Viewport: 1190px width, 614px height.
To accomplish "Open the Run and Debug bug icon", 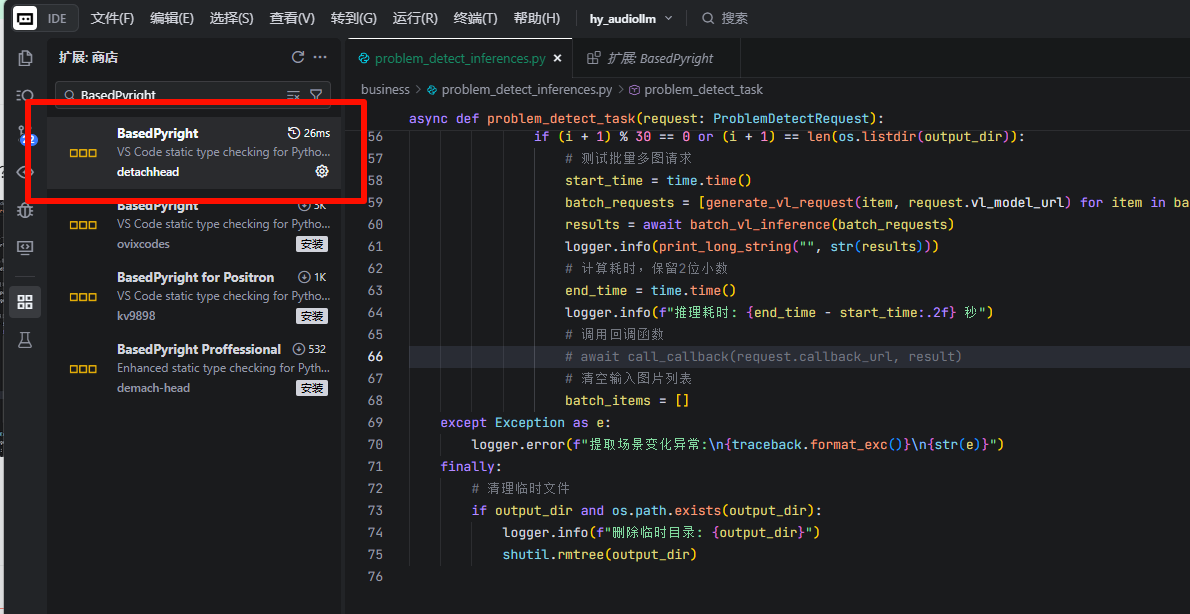I will click(25, 210).
